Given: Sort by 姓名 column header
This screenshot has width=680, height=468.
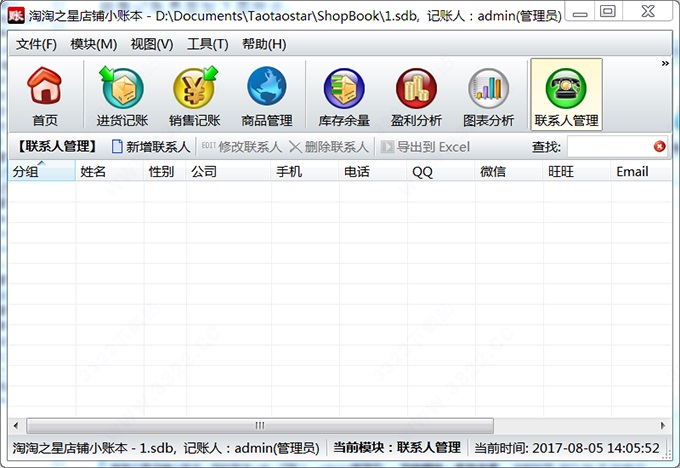Looking at the screenshot, I should coord(108,171).
